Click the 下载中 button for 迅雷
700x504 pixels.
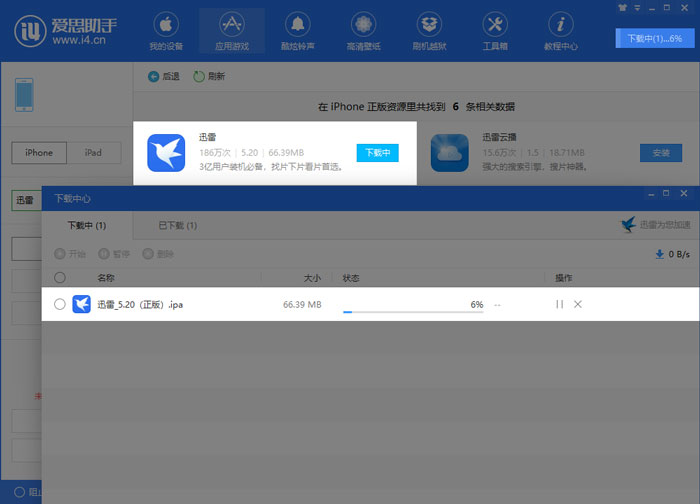point(377,153)
